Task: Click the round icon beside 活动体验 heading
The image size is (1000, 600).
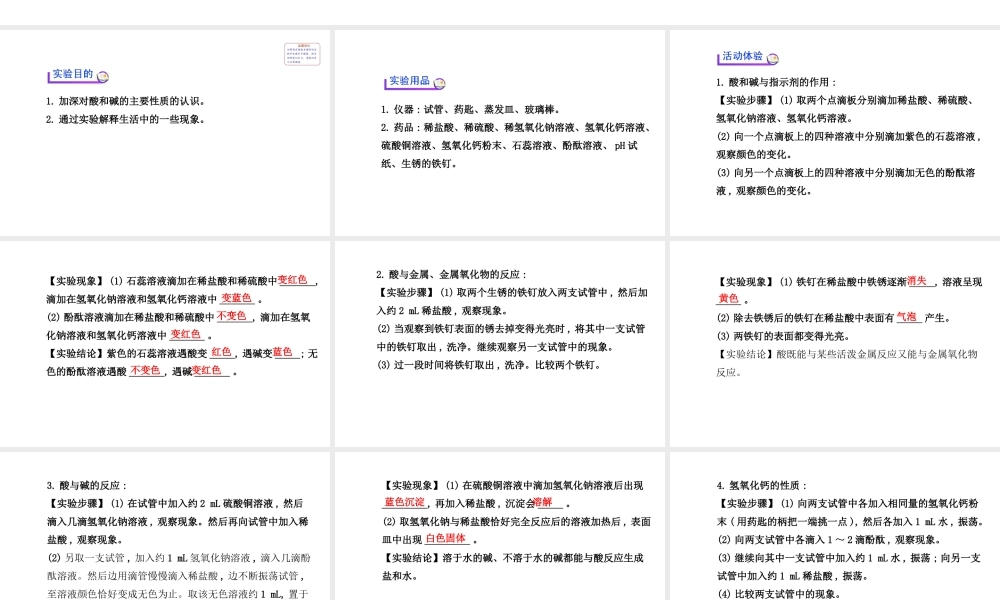Action: click(772, 59)
